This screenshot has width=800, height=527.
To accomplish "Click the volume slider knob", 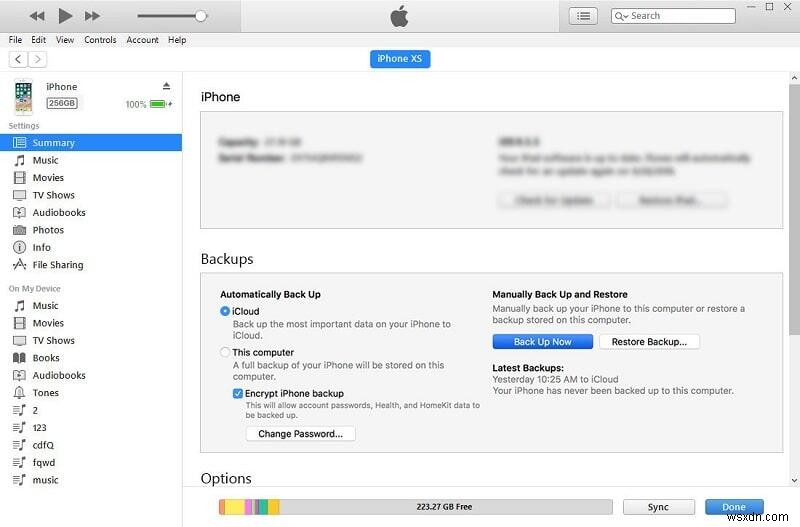I will pos(201,16).
